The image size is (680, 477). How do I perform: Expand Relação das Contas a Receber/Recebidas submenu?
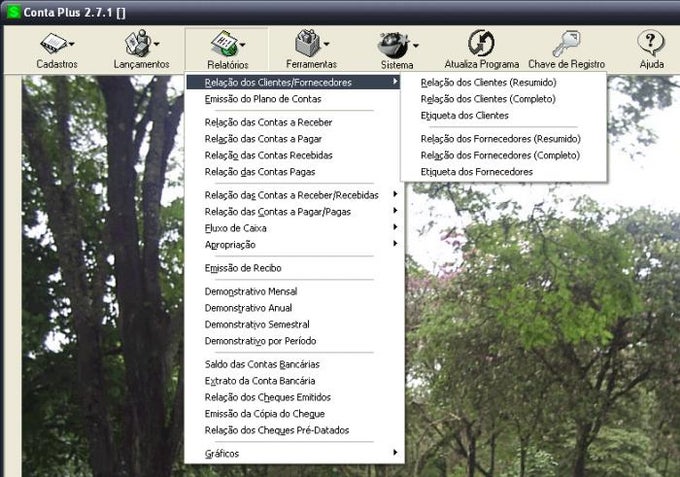pyautogui.click(x=293, y=195)
